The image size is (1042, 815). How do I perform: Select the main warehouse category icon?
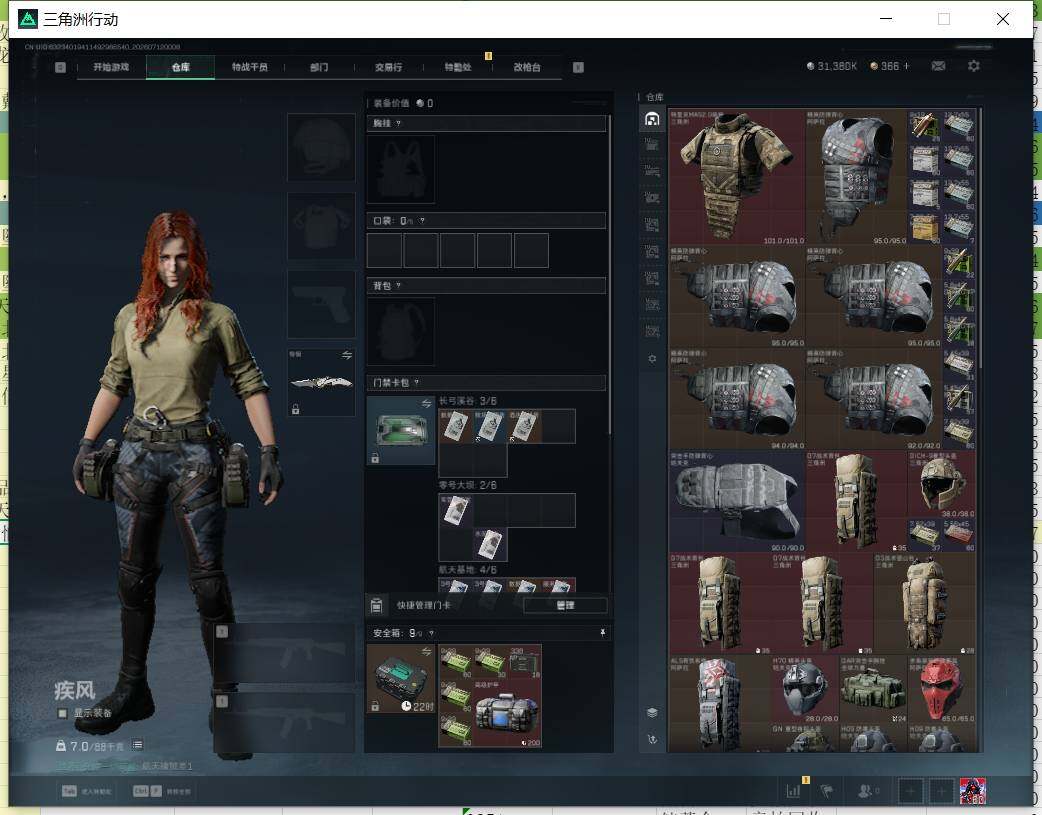[652, 119]
